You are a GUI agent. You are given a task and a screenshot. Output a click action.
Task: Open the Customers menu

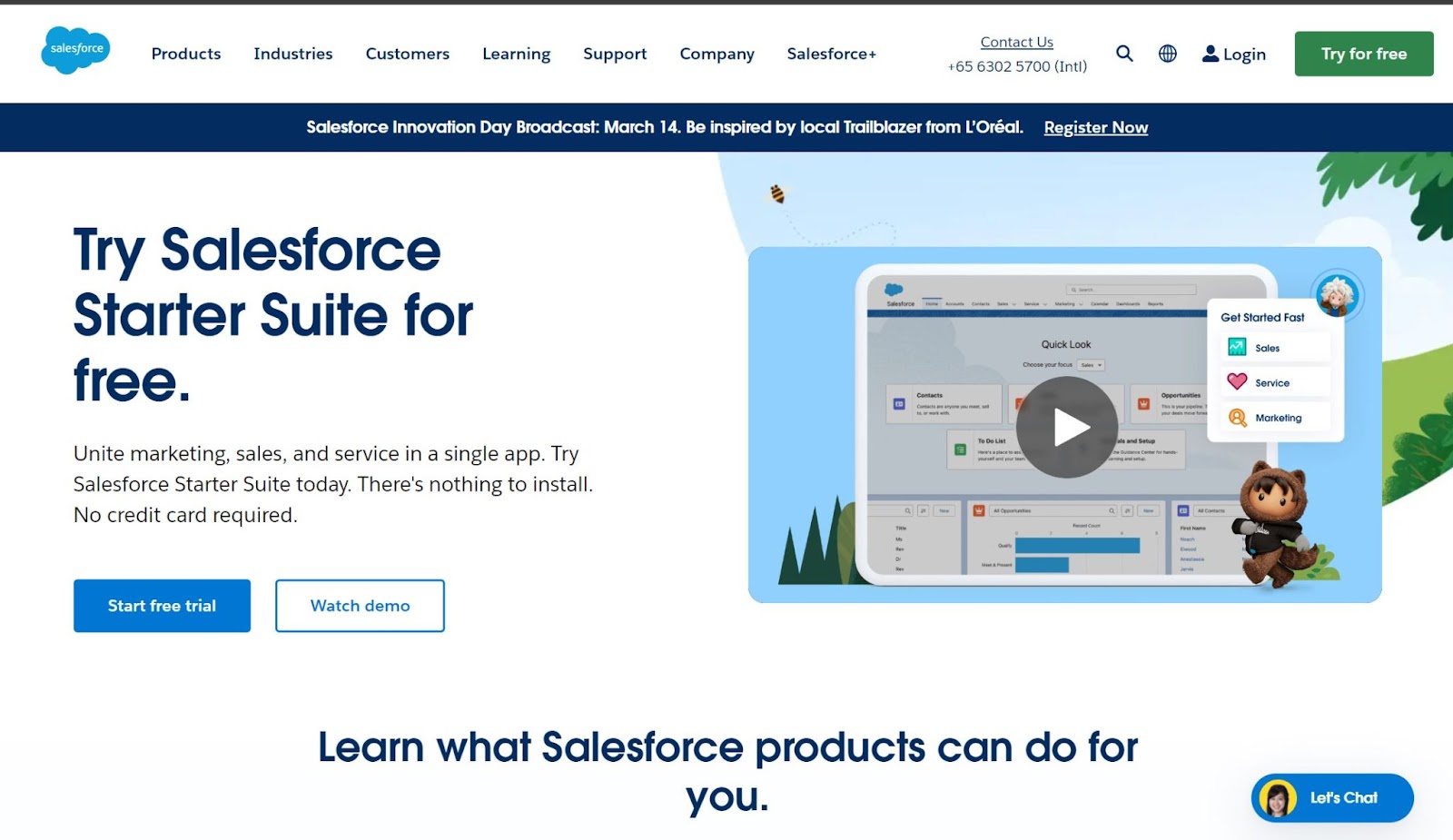click(408, 54)
